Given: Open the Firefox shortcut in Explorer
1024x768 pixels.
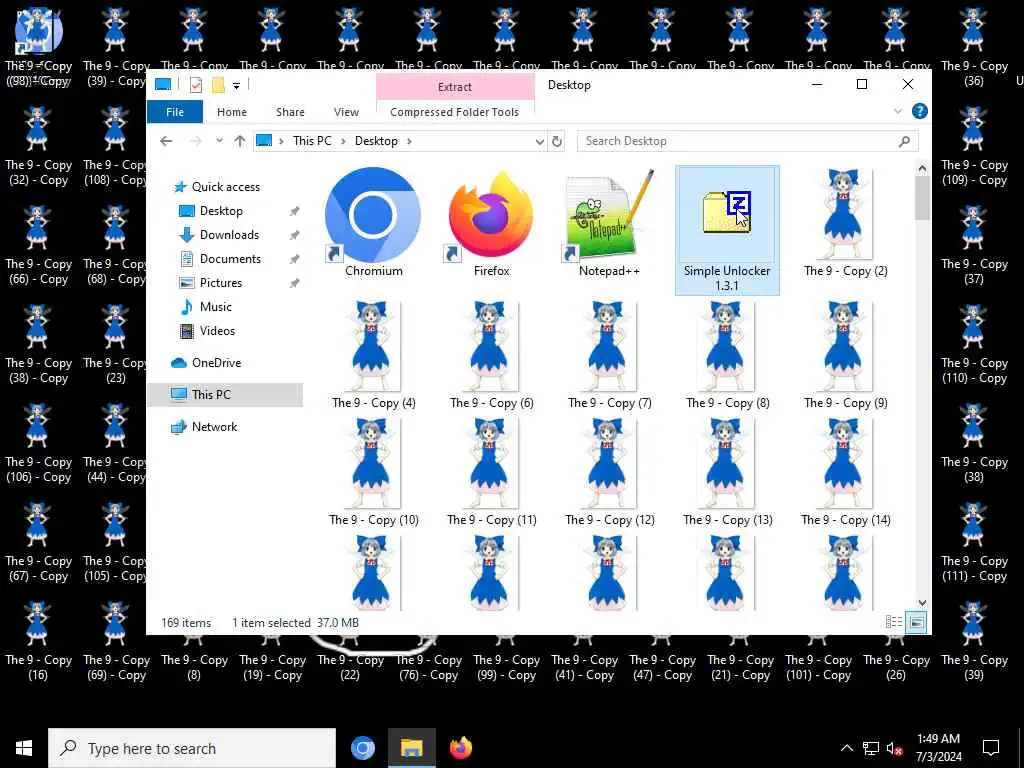Looking at the screenshot, I should (491, 223).
